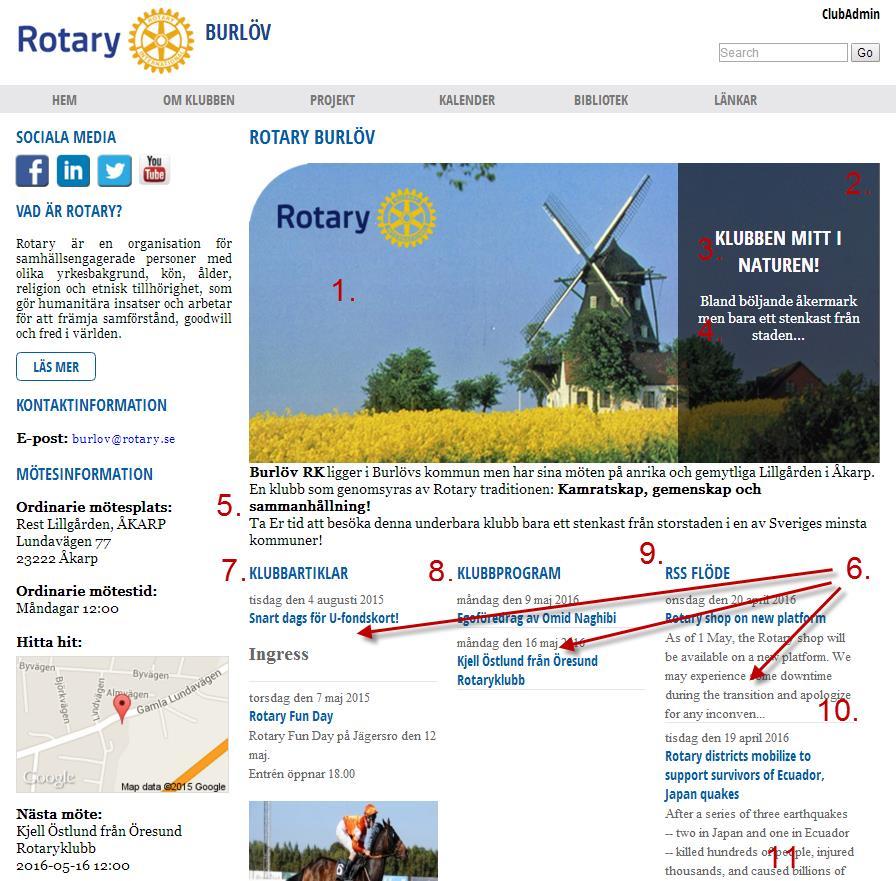This screenshot has height=881, width=896.
Task: Click the BURLÖV club name in header
Action: click(238, 32)
